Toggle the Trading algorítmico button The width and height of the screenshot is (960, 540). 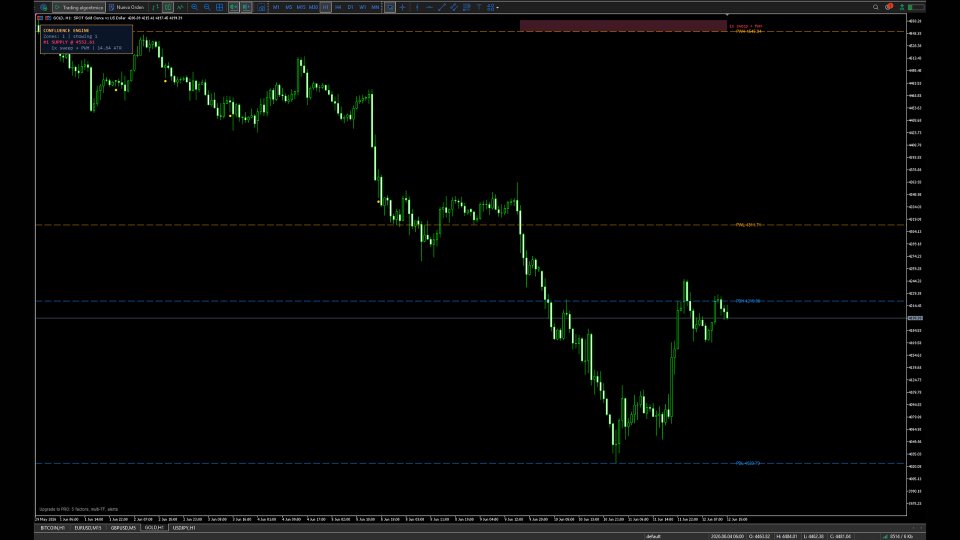pyautogui.click(x=78, y=7)
